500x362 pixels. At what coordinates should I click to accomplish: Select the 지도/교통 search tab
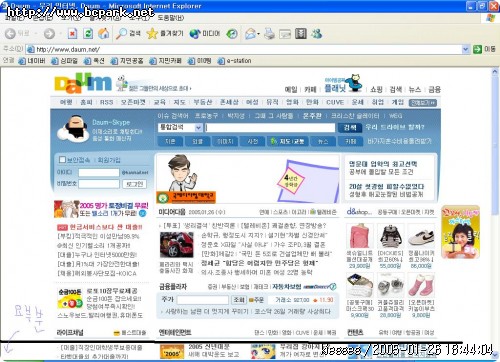(x=288, y=141)
